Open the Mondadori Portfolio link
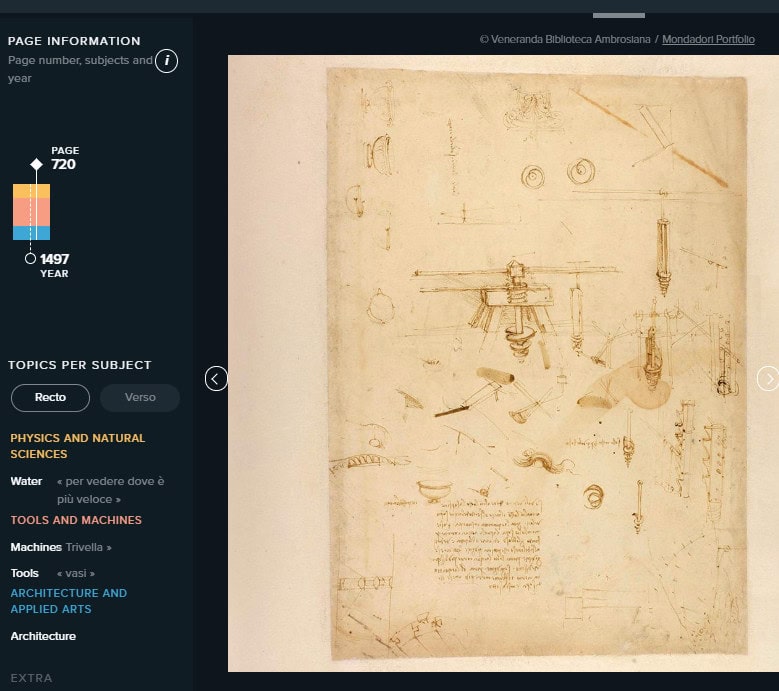This screenshot has width=779, height=691. (708, 39)
